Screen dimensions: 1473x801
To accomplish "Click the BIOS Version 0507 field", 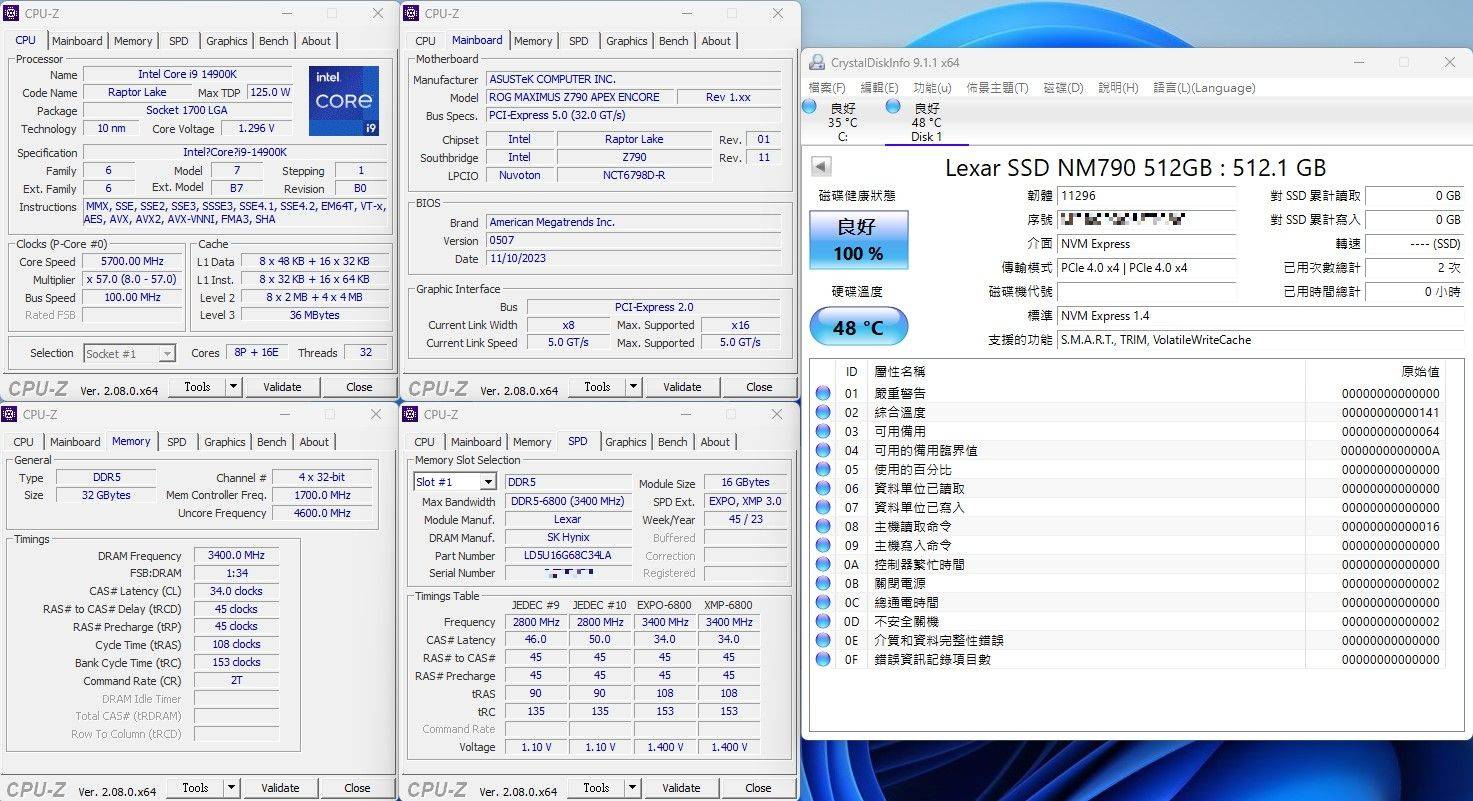I will (x=633, y=240).
